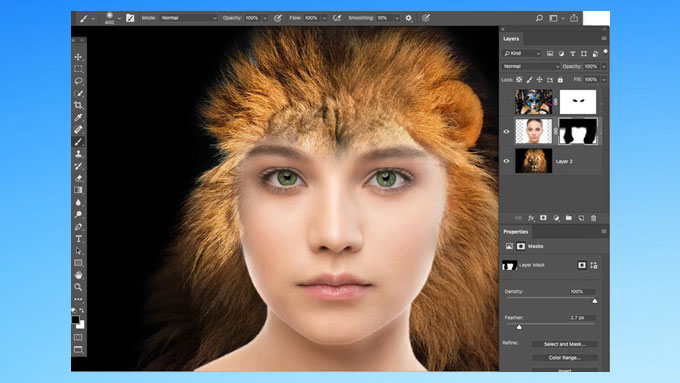
Task: Select the Pen tool
Action: coord(78,226)
